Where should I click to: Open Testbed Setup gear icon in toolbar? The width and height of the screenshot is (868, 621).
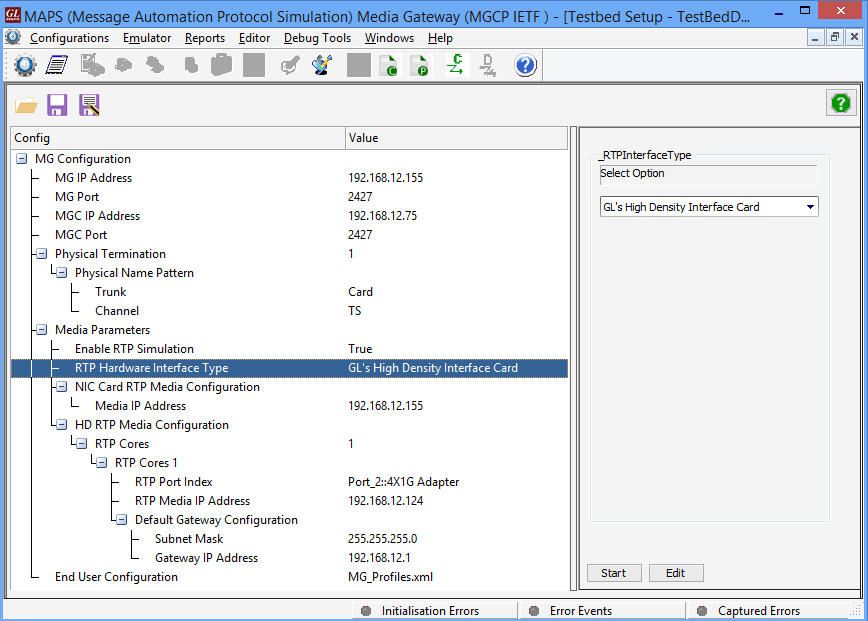point(25,65)
